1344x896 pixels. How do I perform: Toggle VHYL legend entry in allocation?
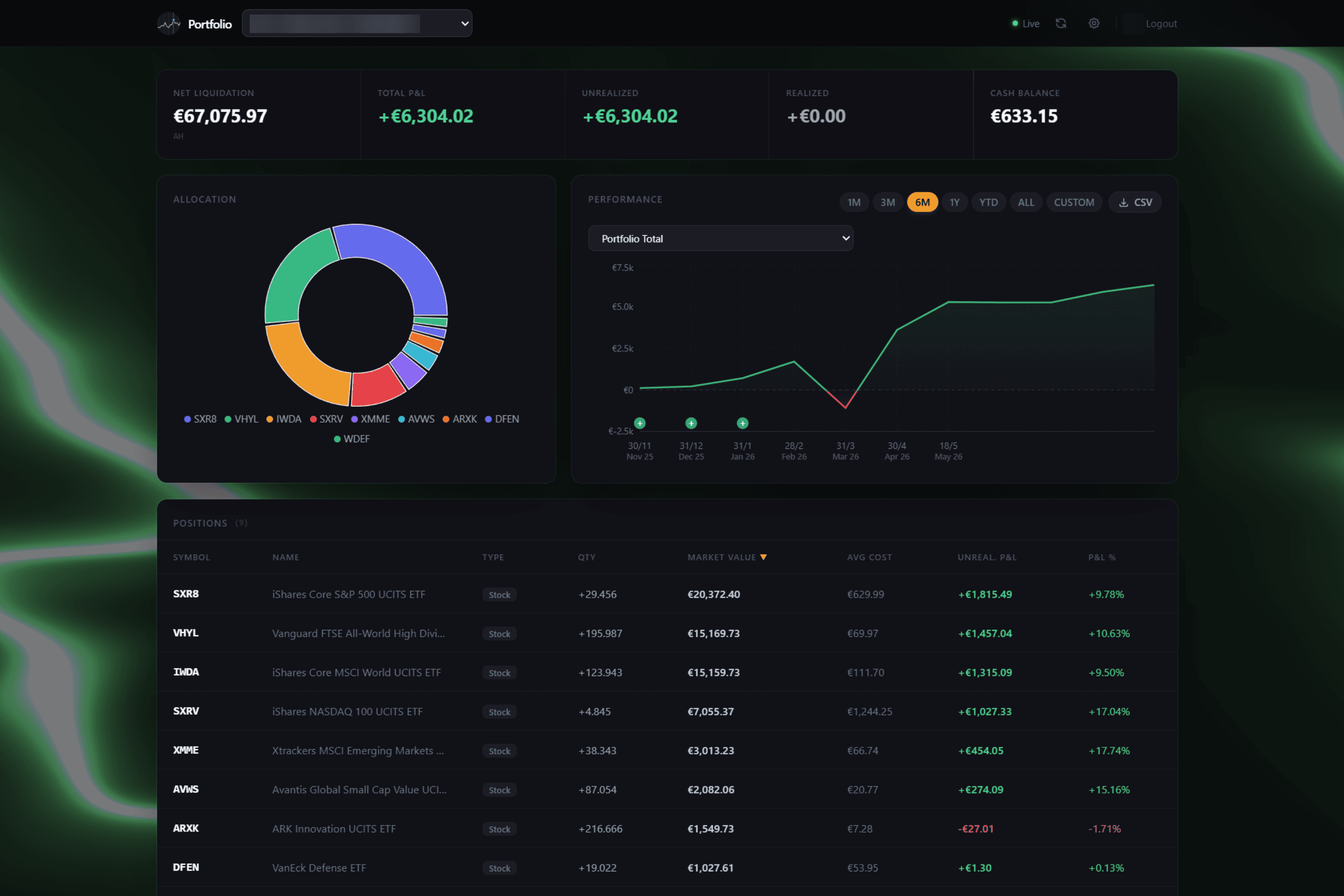(x=241, y=419)
